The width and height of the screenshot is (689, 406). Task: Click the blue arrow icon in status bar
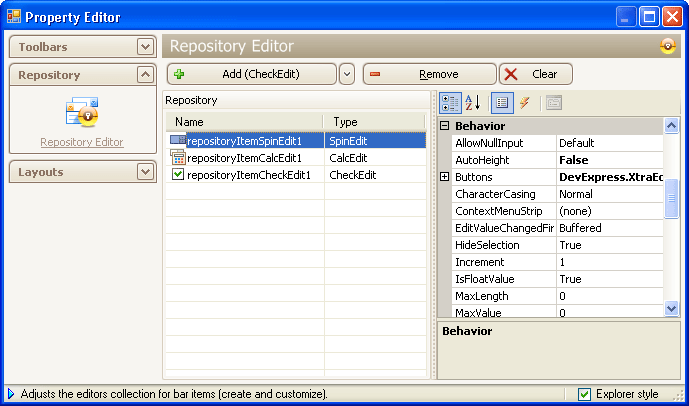11,394
